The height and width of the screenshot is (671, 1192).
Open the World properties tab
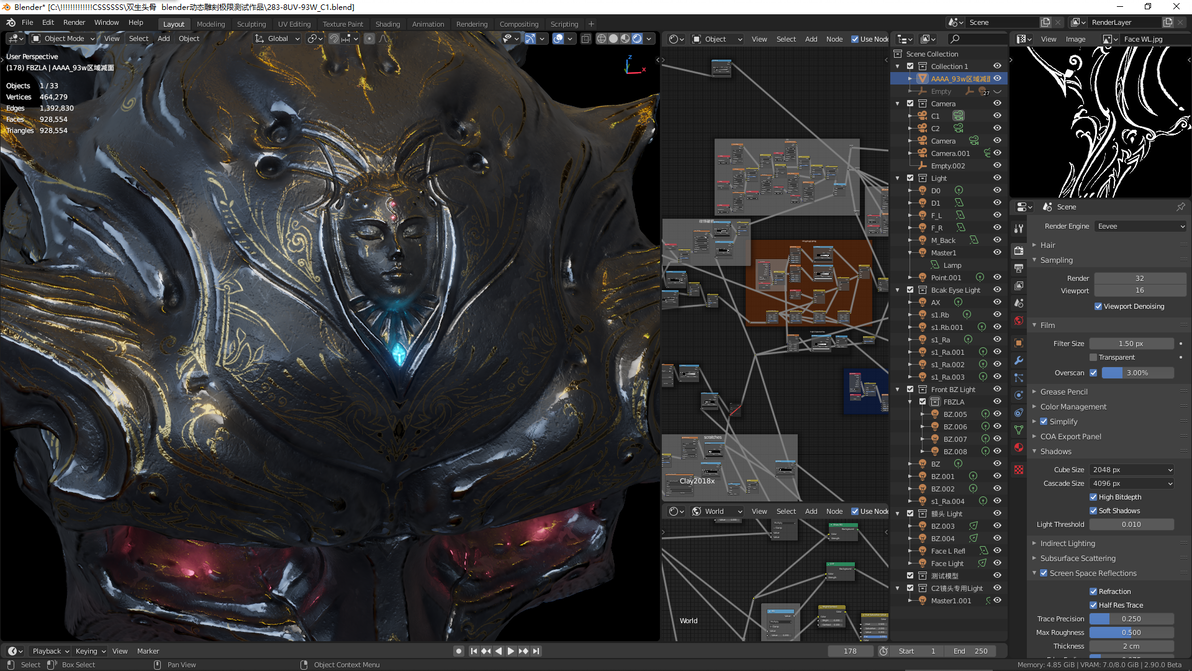pyautogui.click(x=1019, y=321)
